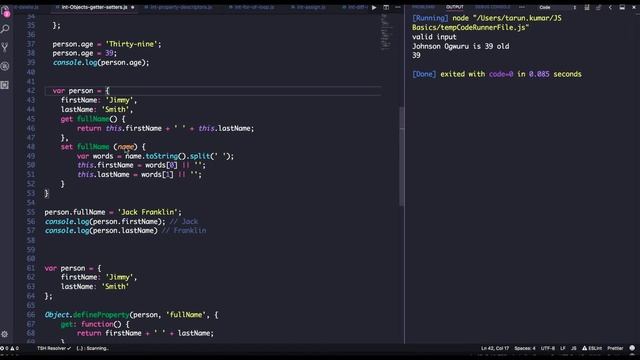Split the editor to the right
The image size is (640, 360).
386,7
